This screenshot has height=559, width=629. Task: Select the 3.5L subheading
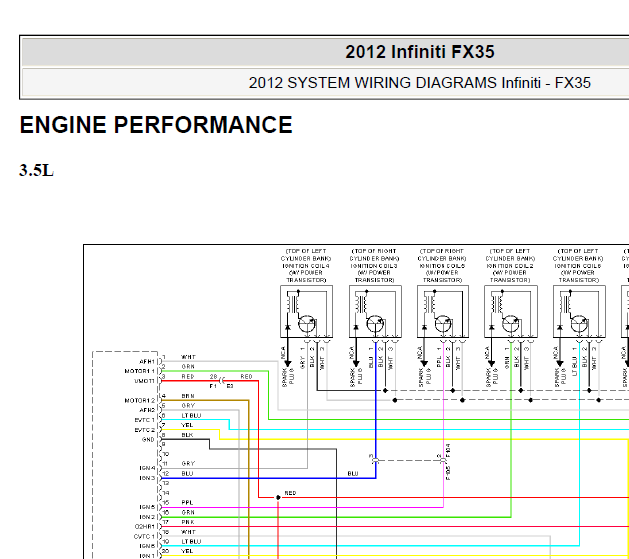pos(36,170)
